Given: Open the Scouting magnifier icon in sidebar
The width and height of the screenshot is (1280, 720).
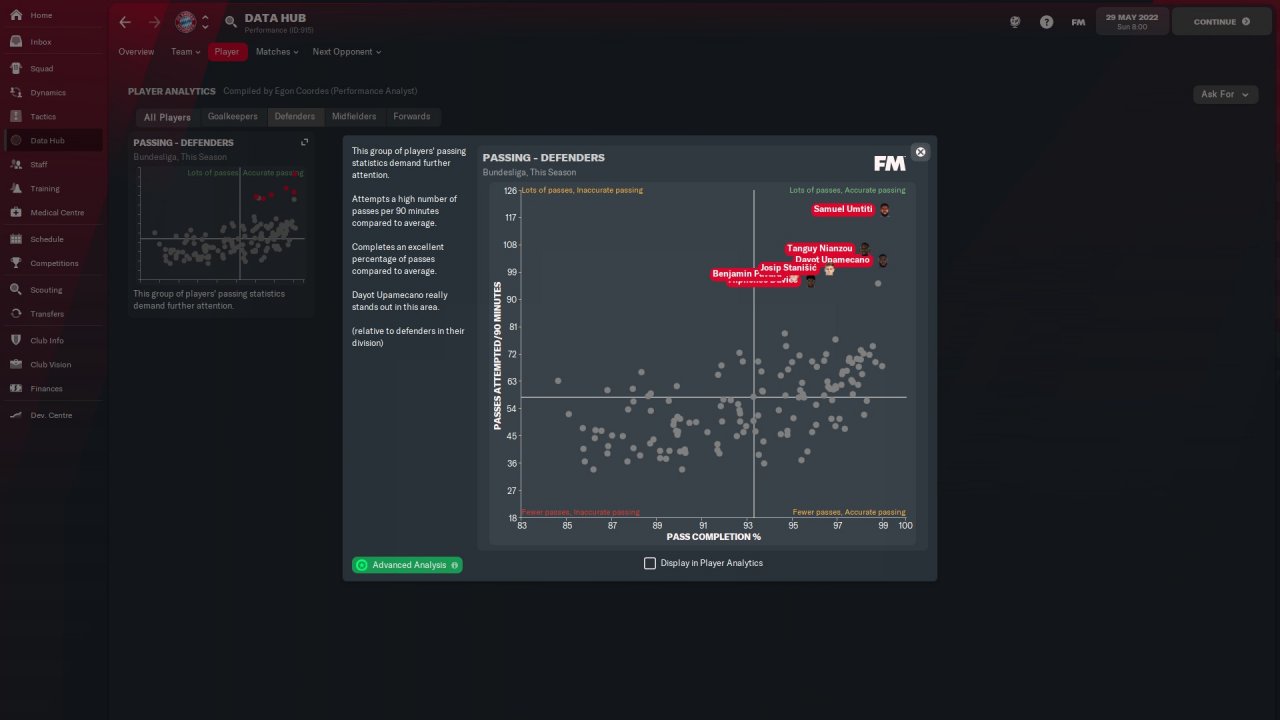Looking at the screenshot, I should click(16, 289).
